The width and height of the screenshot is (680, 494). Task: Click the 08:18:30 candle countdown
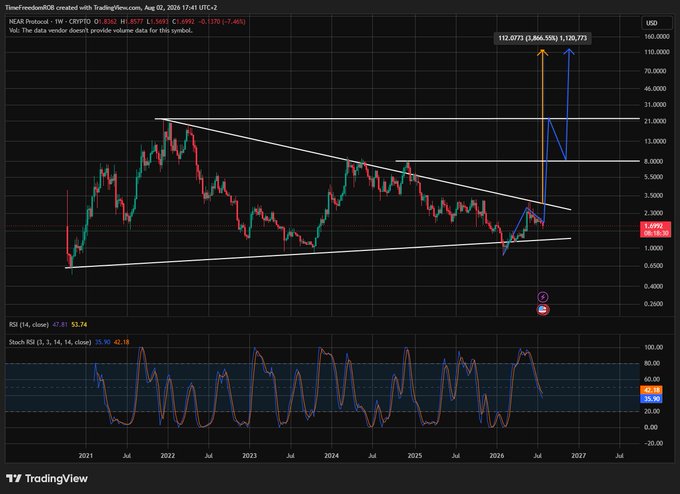[x=655, y=233]
